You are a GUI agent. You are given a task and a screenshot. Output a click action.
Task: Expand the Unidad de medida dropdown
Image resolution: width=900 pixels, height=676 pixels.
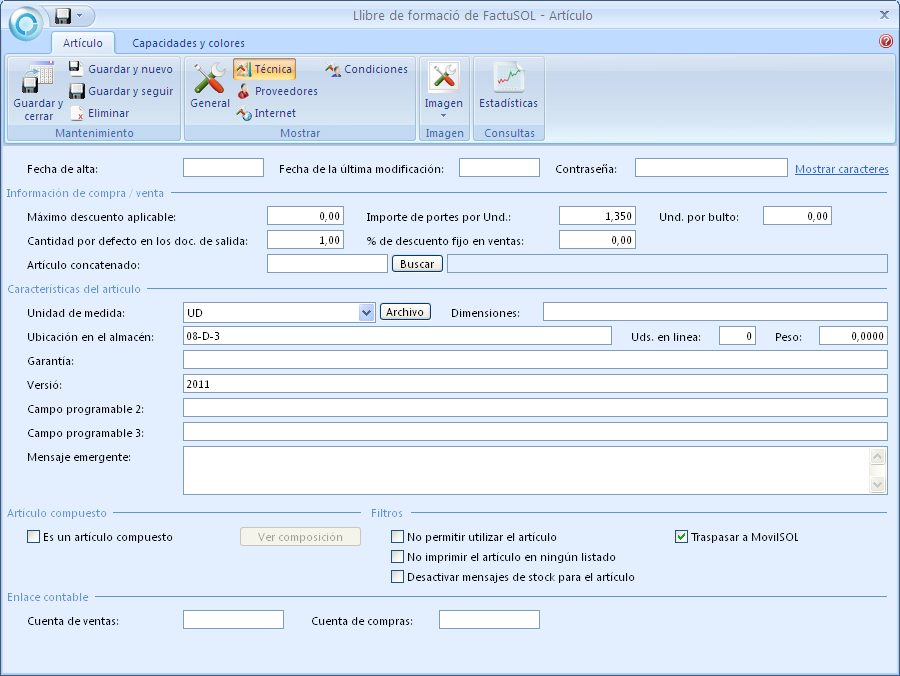366,312
